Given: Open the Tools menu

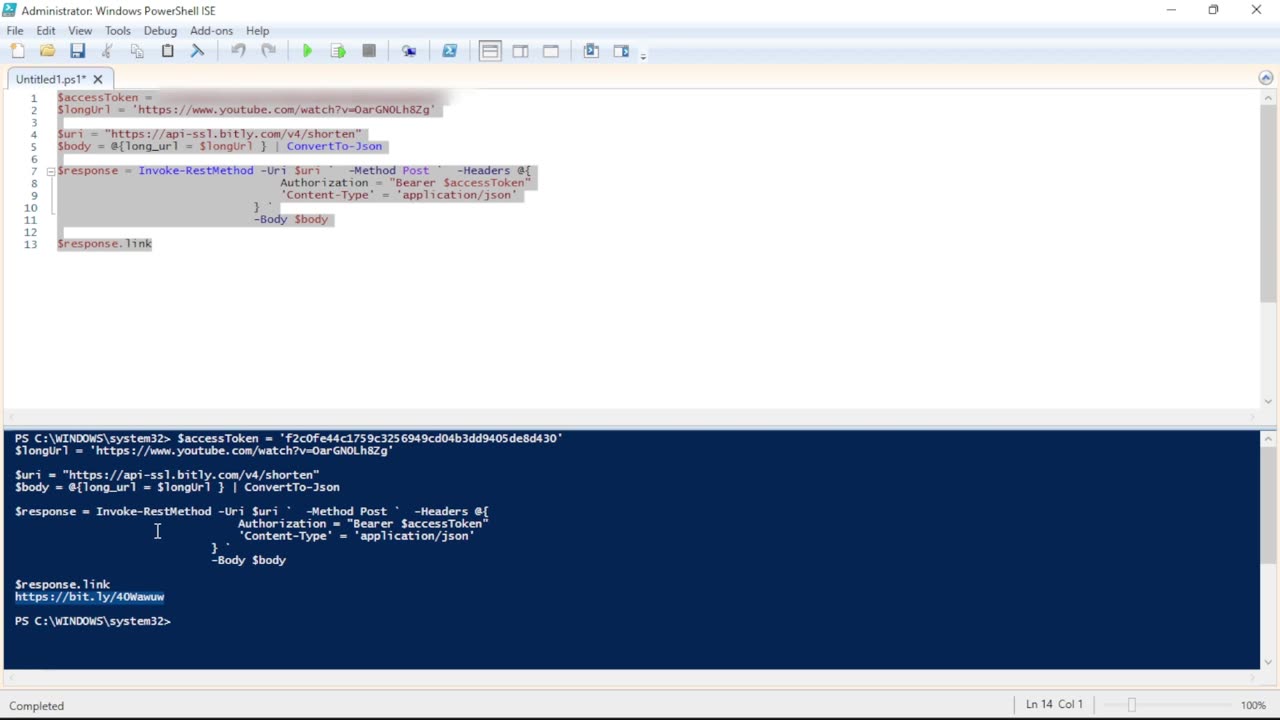Looking at the screenshot, I should coord(118,31).
